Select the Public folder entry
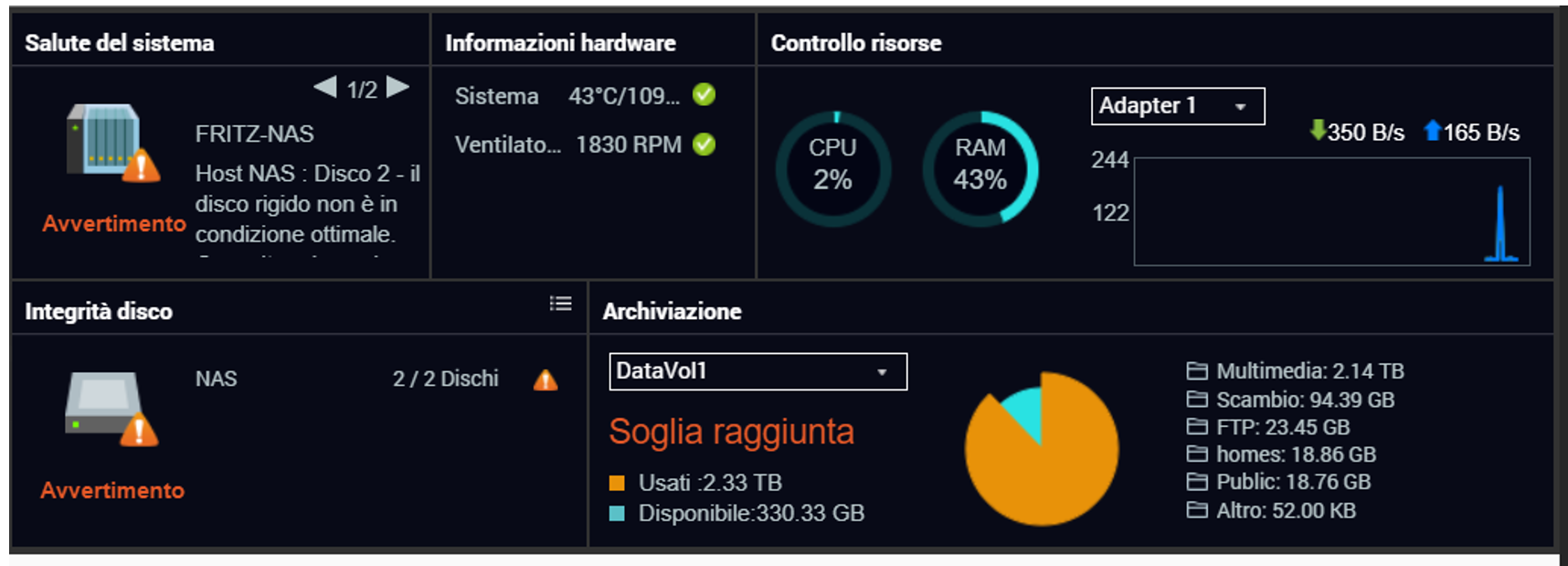Image resolution: width=1568 pixels, height=566 pixels. click(x=1278, y=482)
